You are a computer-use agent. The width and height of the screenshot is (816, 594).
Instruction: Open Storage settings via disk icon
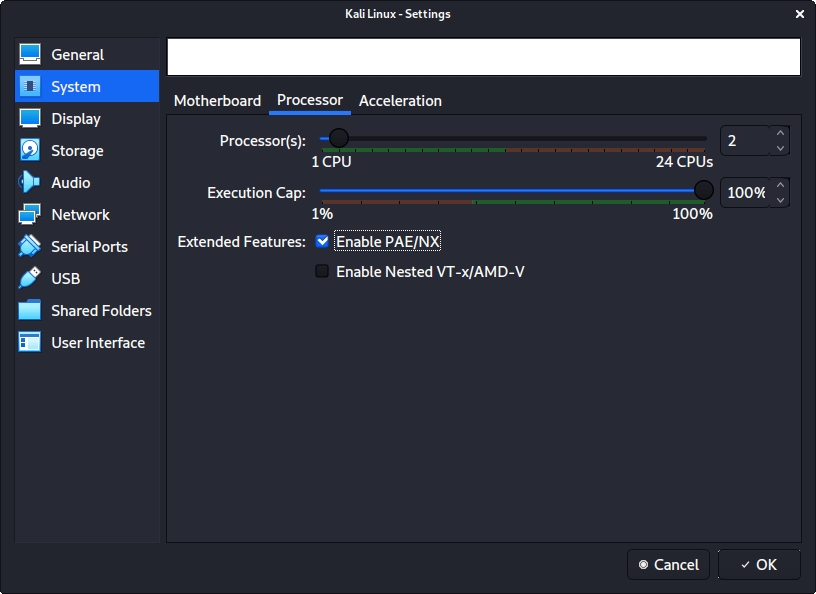pyautogui.click(x=30, y=151)
